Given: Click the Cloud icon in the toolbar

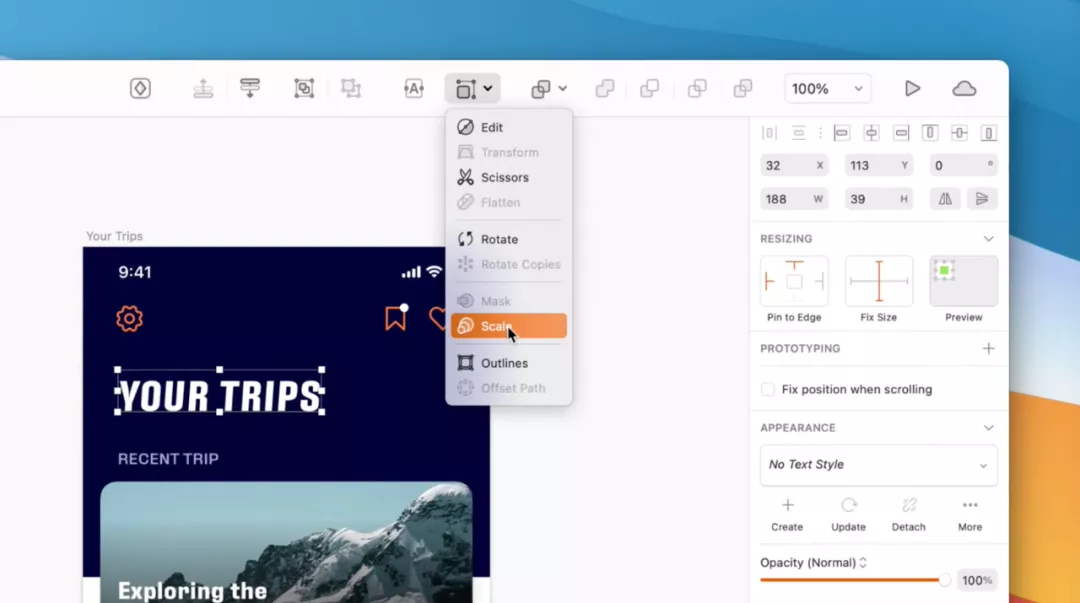Looking at the screenshot, I should (x=964, y=89).
